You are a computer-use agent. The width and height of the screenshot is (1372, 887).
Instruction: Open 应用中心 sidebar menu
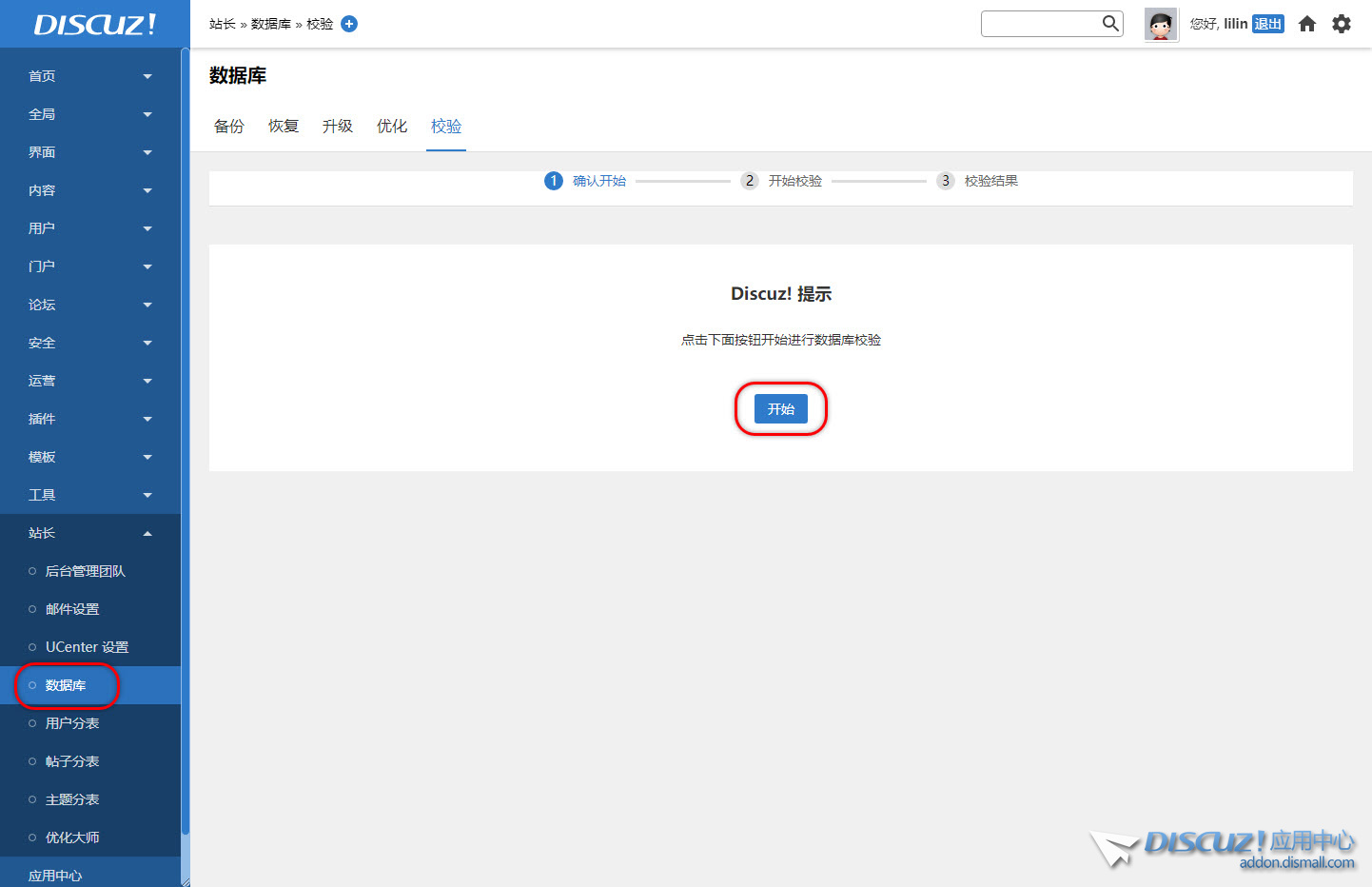tap(90, 874)
